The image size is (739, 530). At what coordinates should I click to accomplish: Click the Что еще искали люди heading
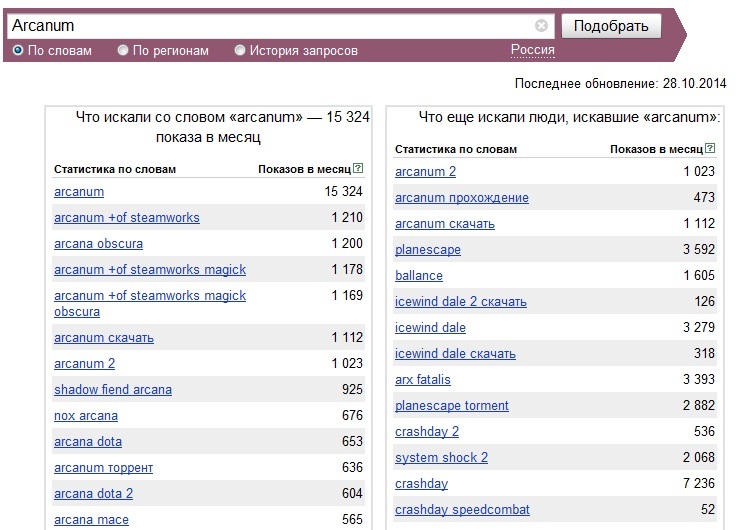(x=569, y=117)
